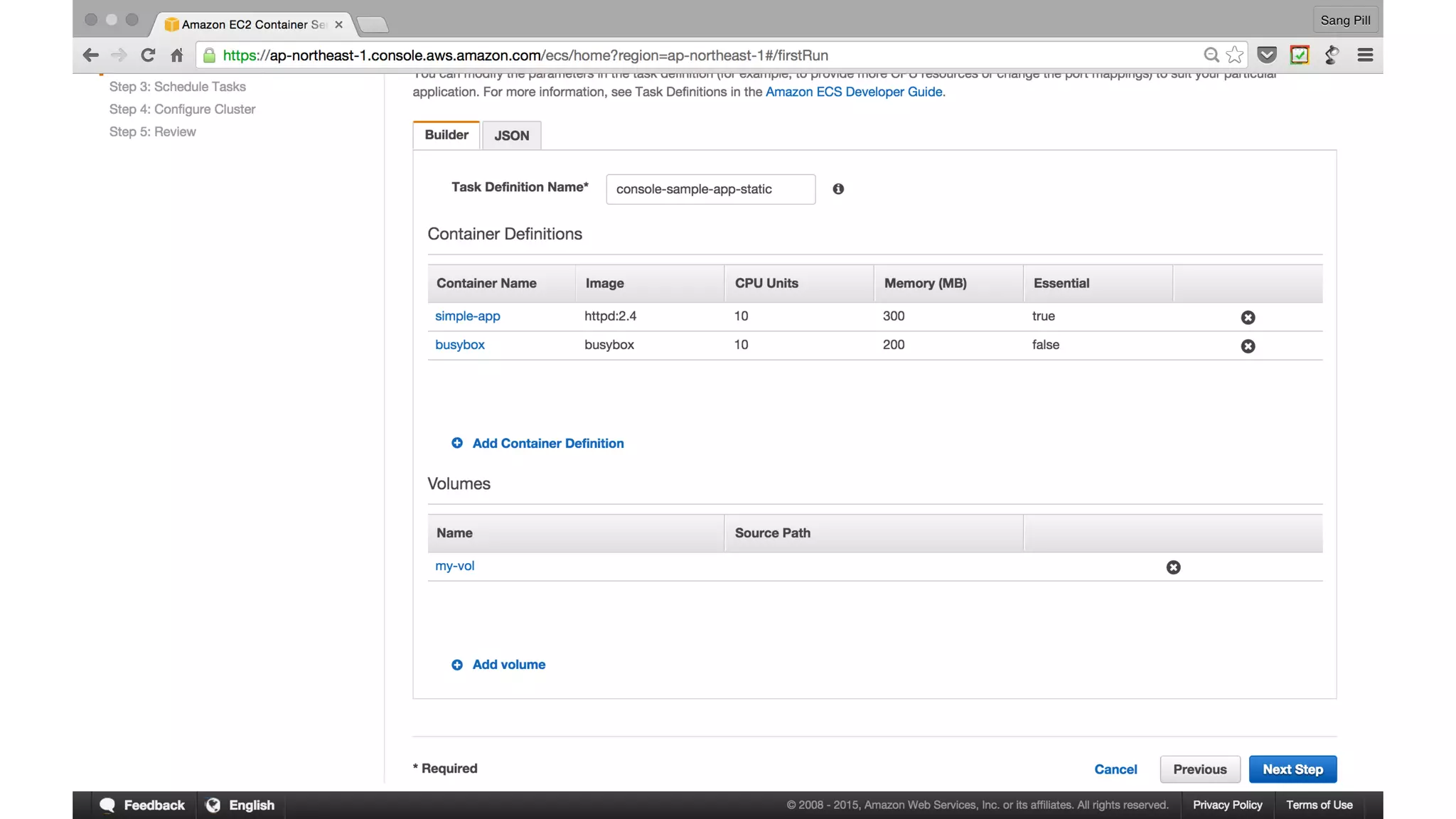Remove the my-vol volume entry
The width and height of the screenshot is (1456, 819).
point(1173,567)
